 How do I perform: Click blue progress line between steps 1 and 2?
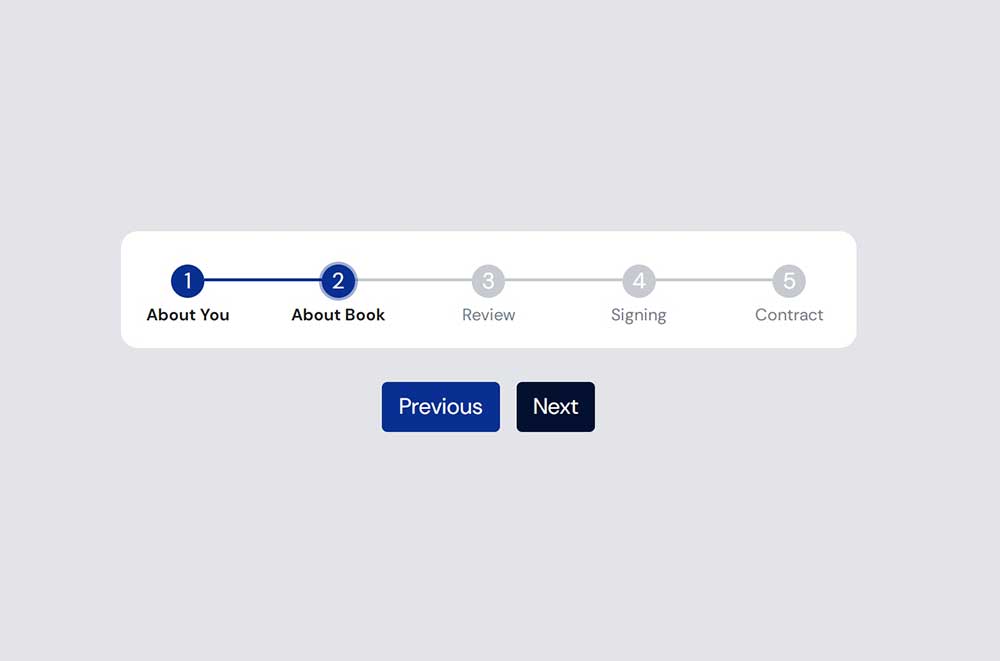point(262,280)
